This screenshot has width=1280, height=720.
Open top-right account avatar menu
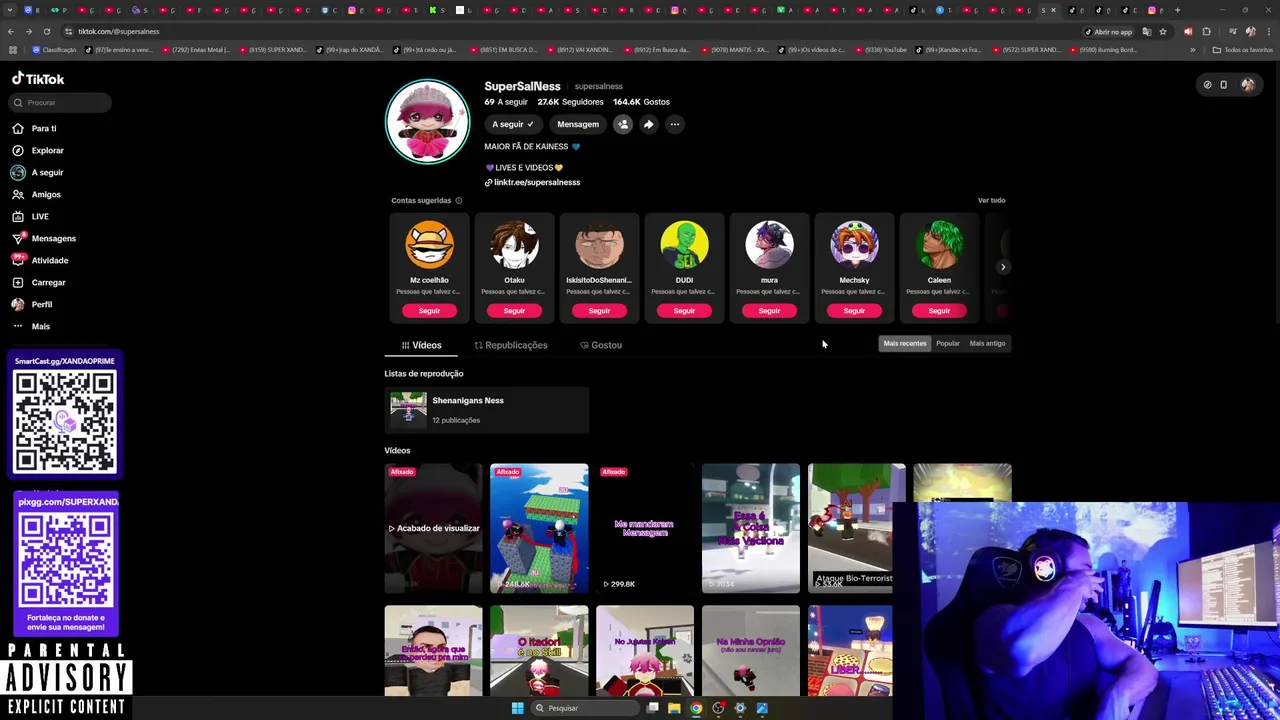pyautogui.click(x=1248, y=85)
